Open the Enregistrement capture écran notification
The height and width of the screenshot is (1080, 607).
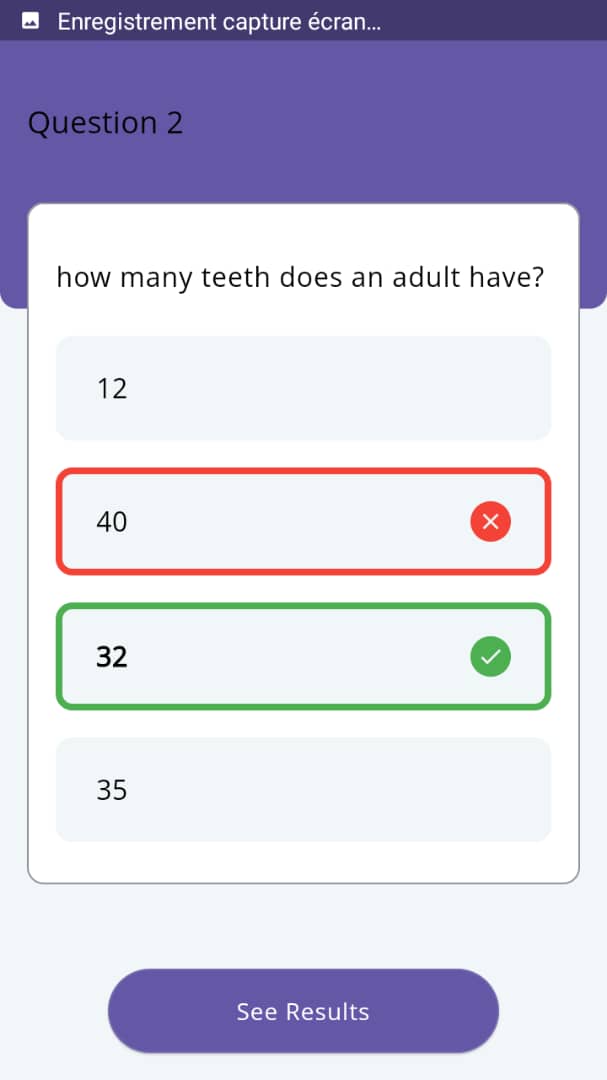219,21
